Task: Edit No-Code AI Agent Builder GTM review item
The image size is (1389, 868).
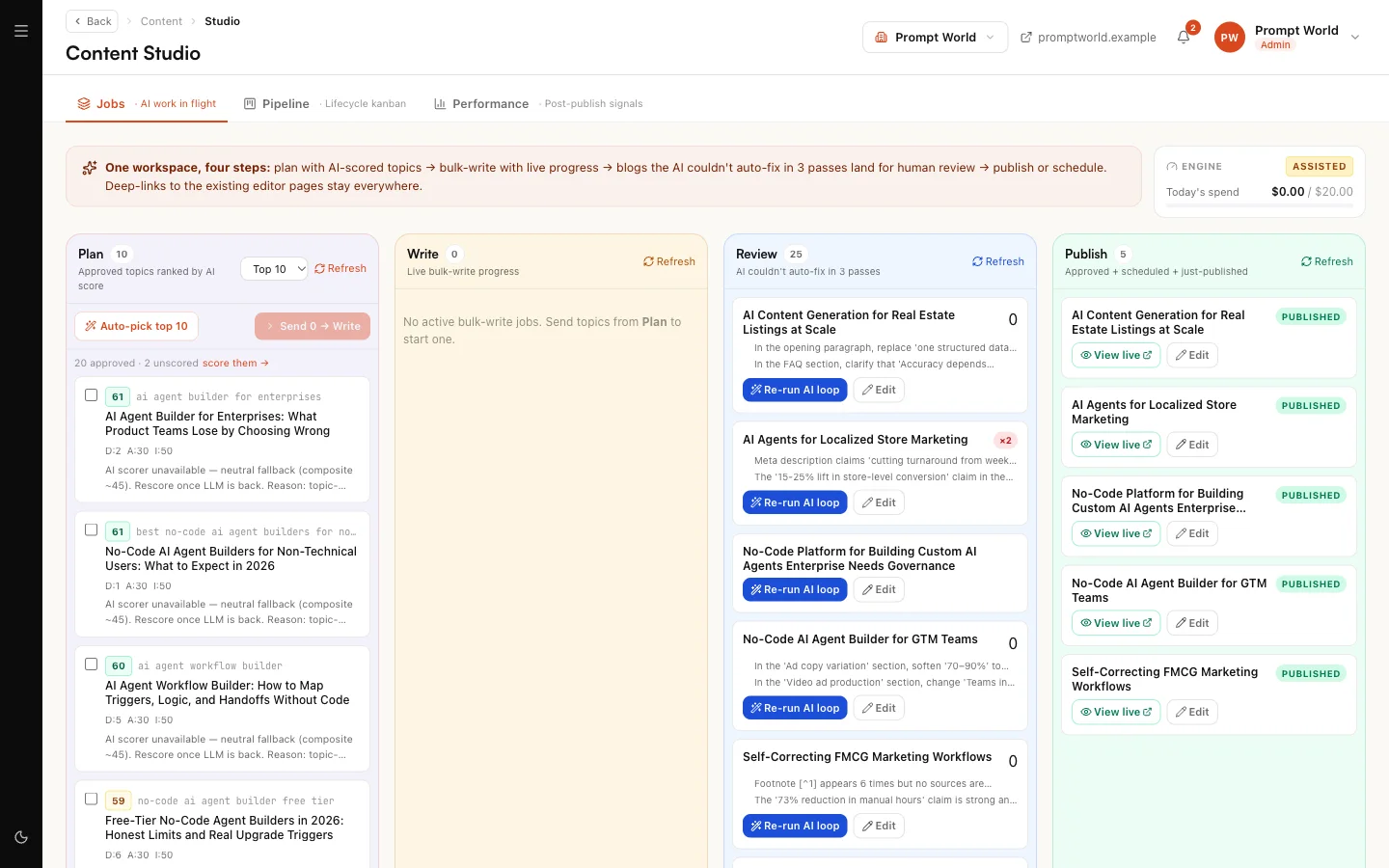Action: [879, 708]
